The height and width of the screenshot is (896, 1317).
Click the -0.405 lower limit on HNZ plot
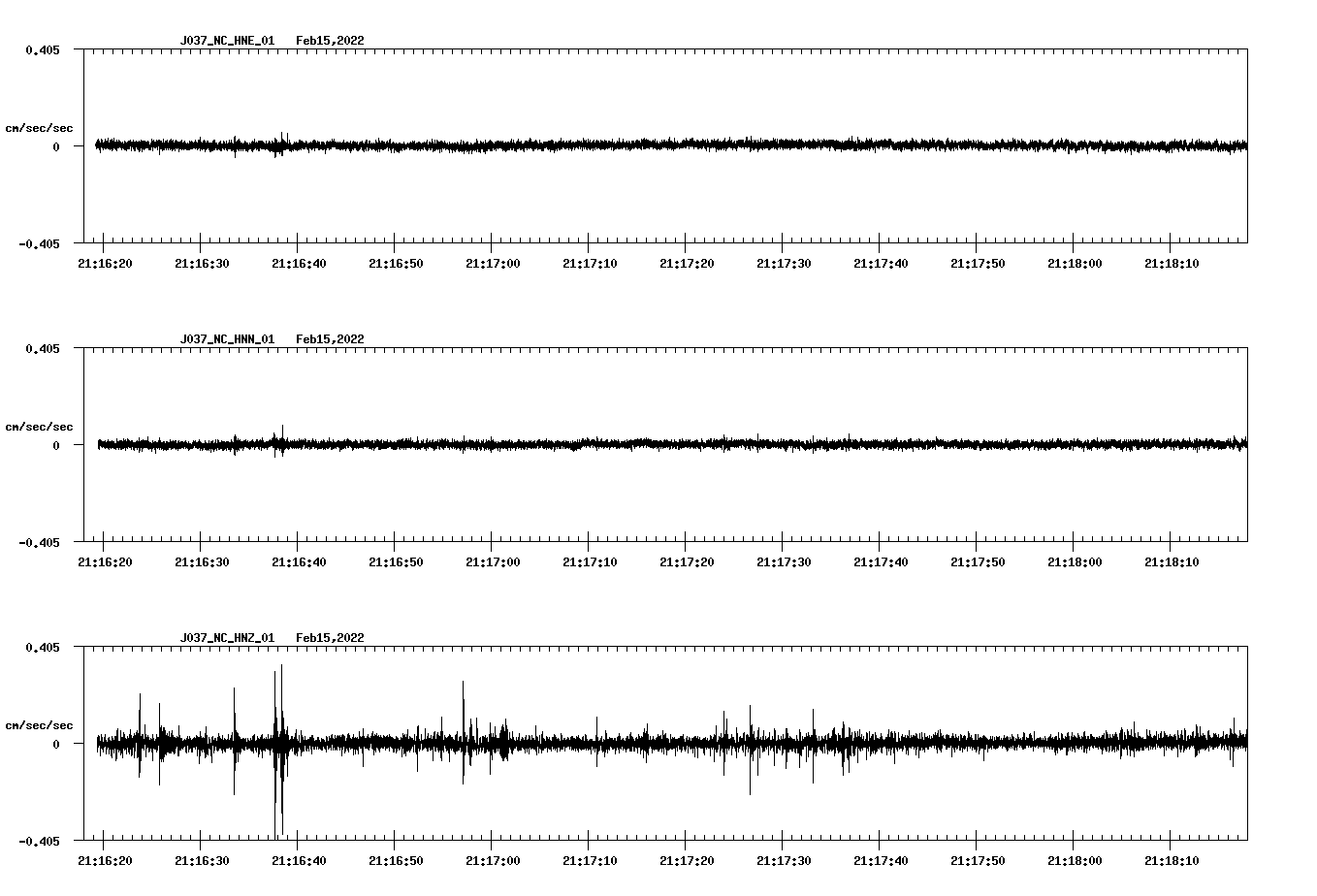39,841
